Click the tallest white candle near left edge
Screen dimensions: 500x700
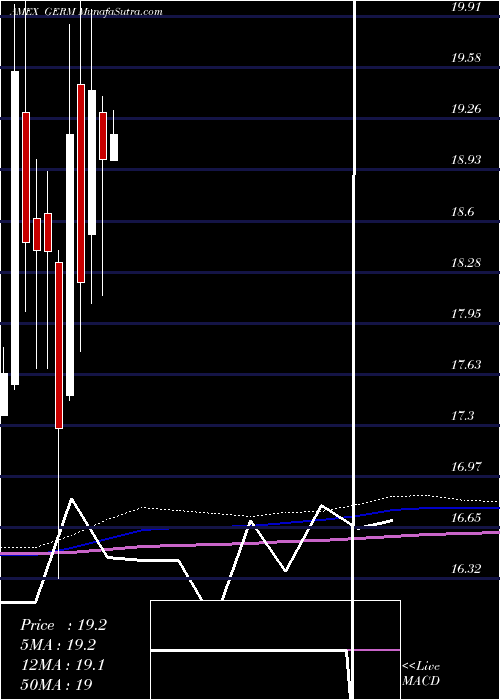[15, 228]
